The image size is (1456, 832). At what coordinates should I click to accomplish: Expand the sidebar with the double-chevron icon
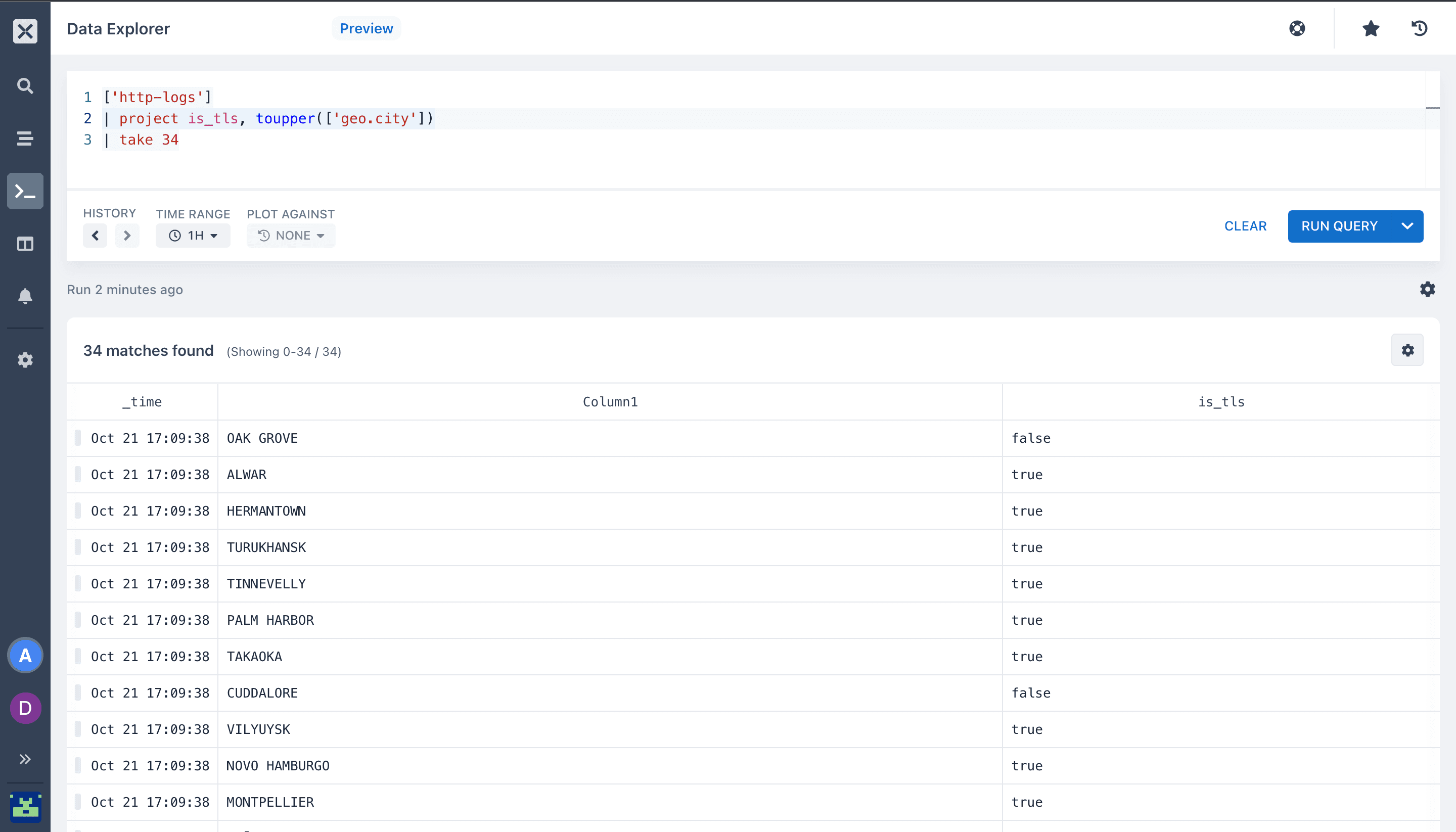tap(25, 759)
